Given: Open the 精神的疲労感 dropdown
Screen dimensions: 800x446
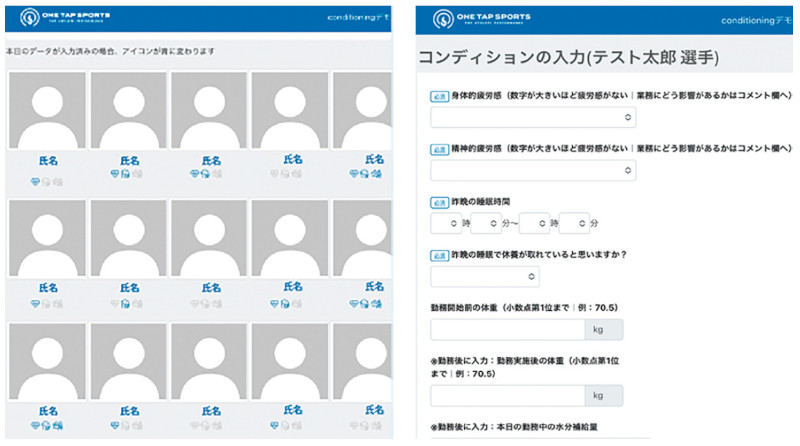Looking at the screenshot, I should coord(532,171).
